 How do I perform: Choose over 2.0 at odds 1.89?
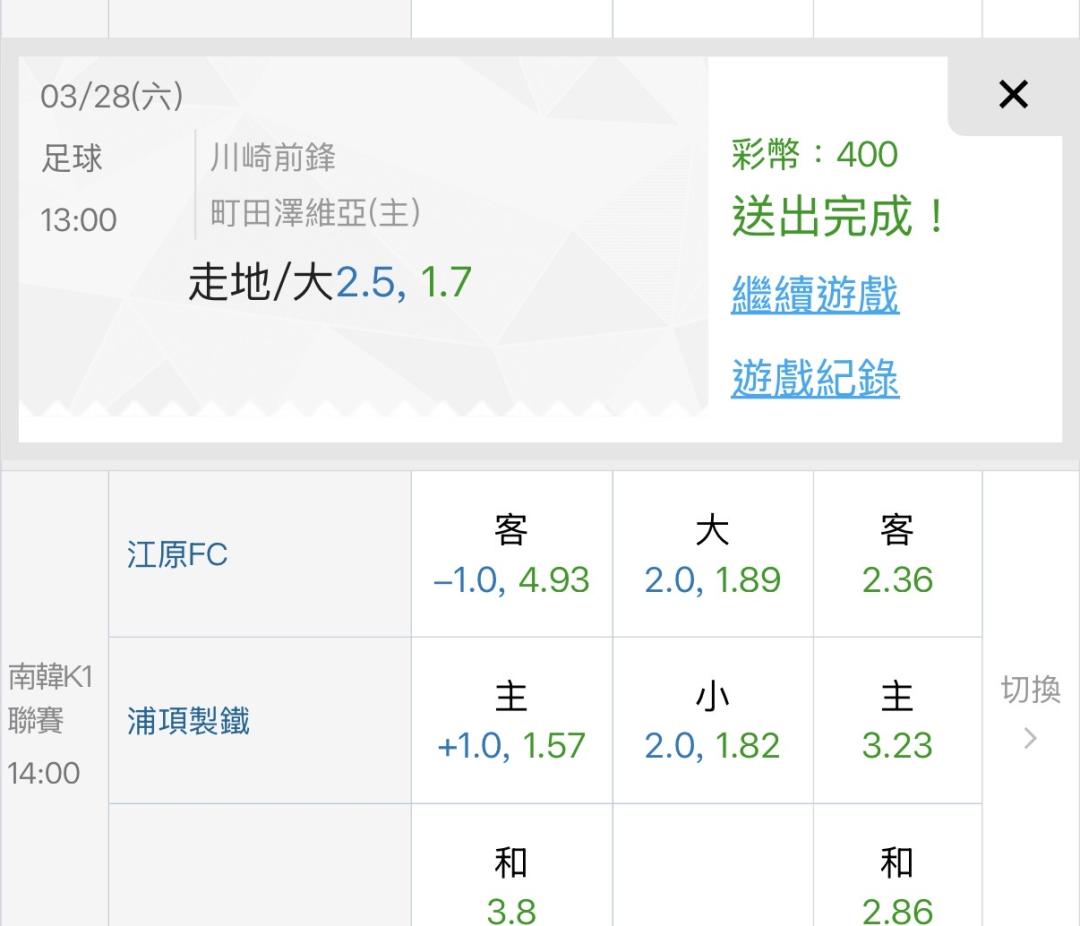point(712,555)
